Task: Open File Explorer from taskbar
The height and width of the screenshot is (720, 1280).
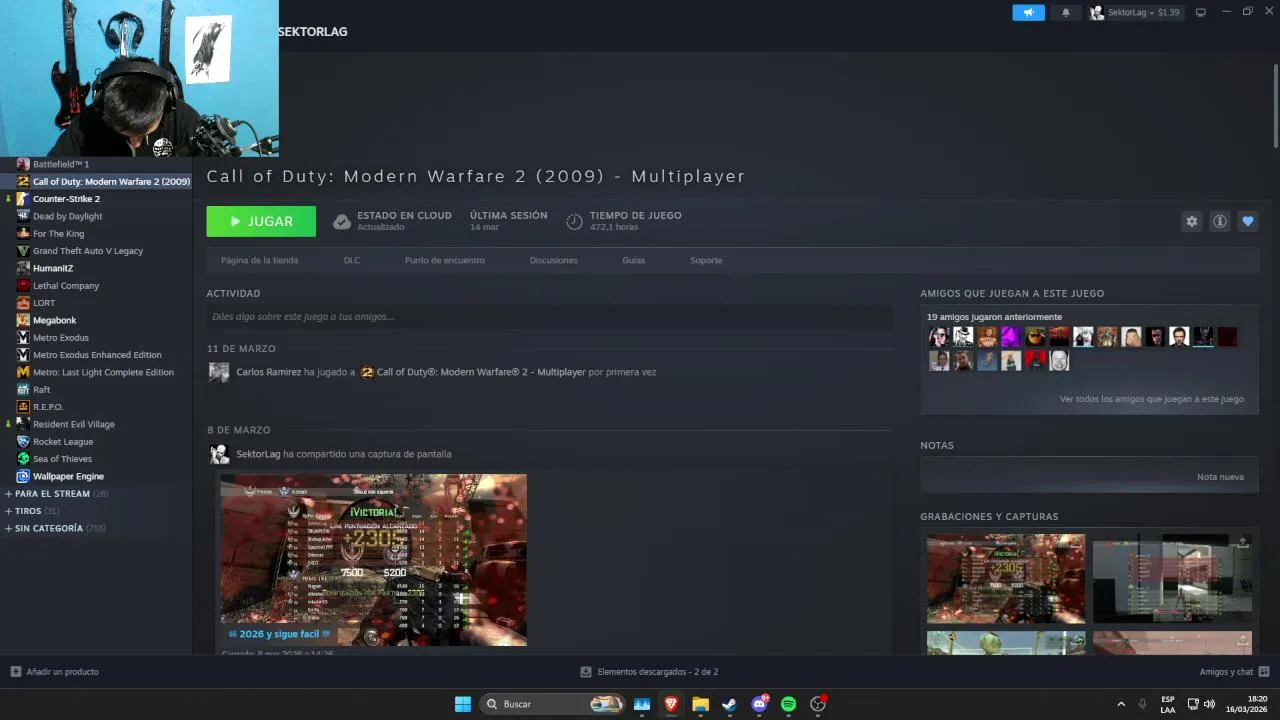Action: click(700, 704)
